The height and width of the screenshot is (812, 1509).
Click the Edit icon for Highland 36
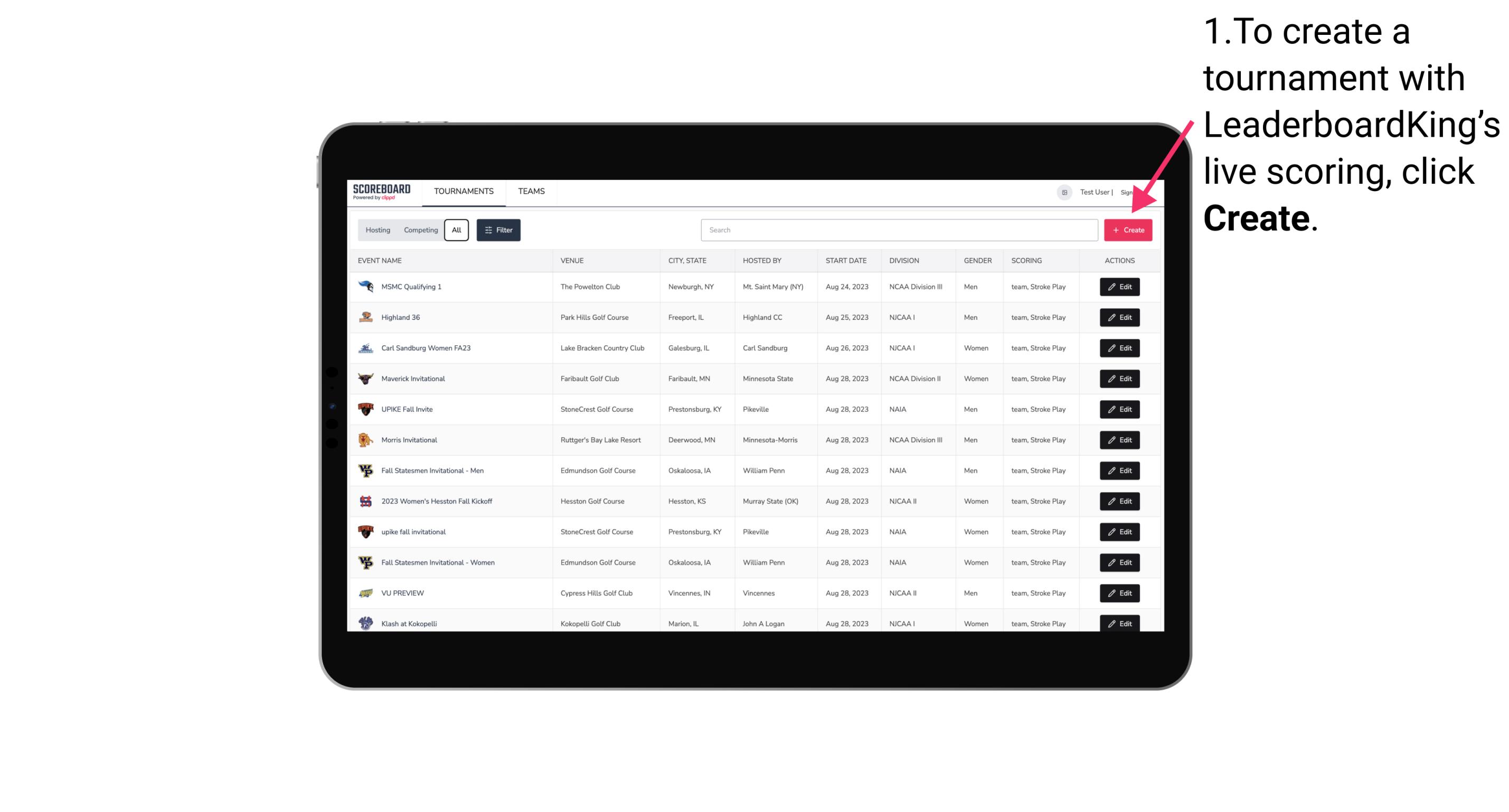(x=1119, y=317)
